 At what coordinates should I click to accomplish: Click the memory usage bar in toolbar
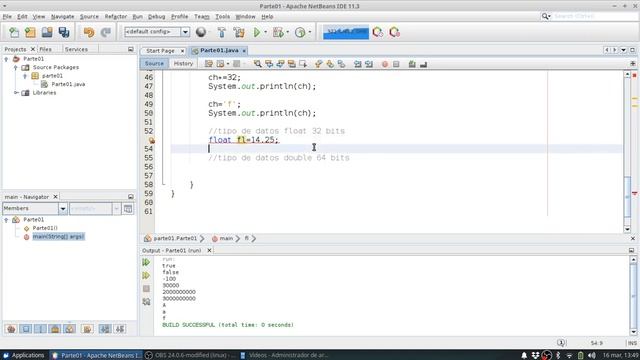coord(346,32)
